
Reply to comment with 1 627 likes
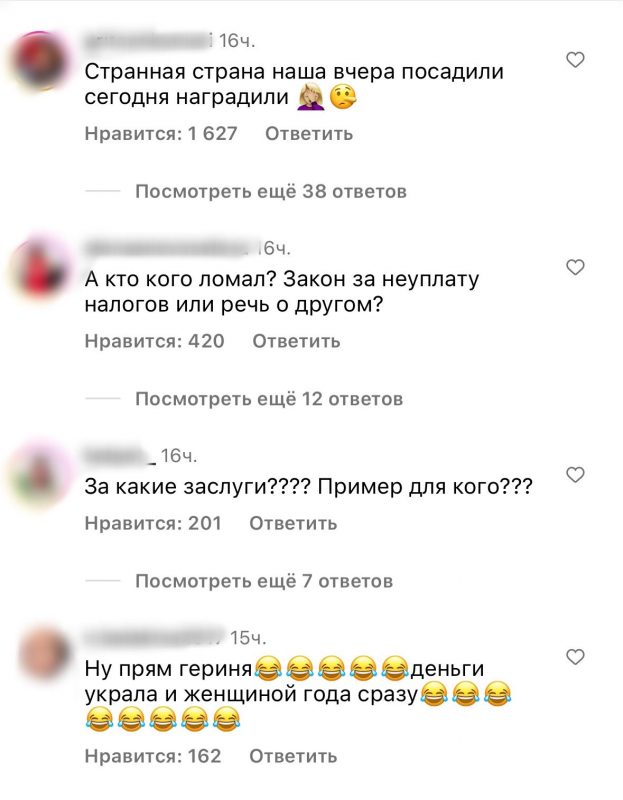(309, 134)
